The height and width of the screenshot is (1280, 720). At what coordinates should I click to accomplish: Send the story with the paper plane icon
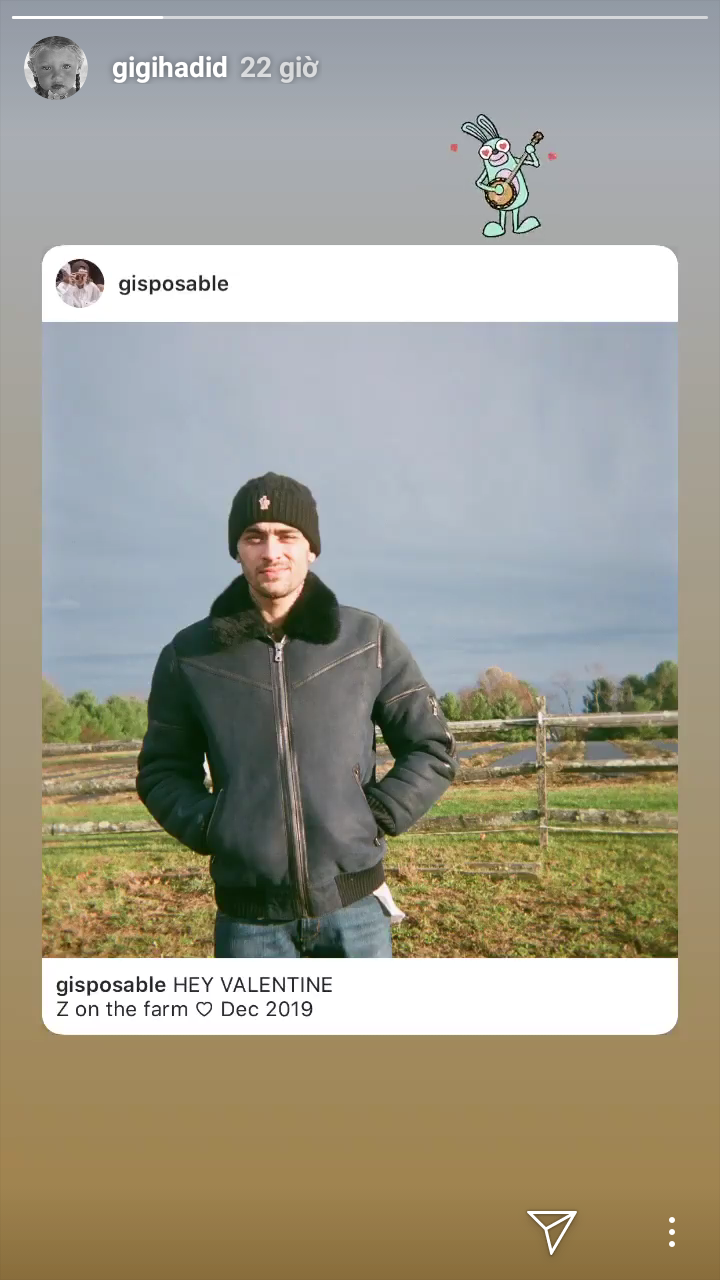tap(552, 1231)
